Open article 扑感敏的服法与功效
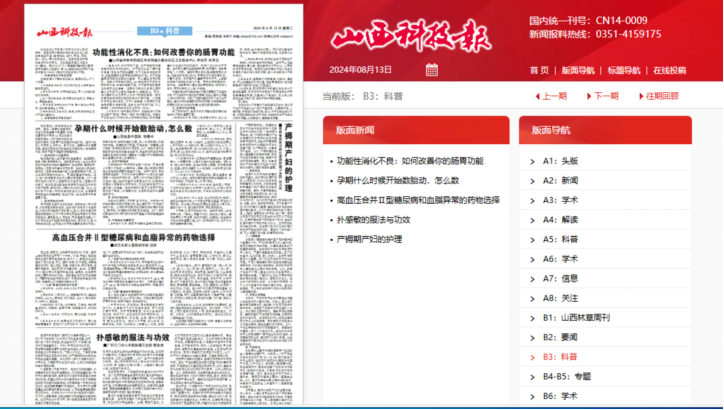This screenshot has width=724, height=410. 374,220
